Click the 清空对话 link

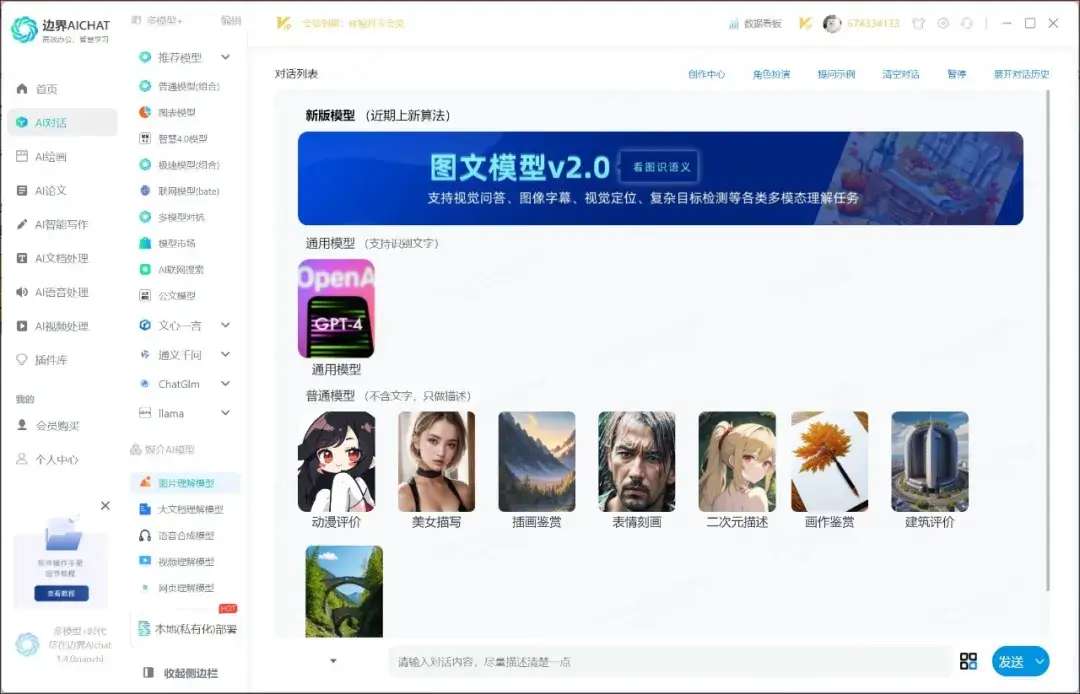900,74
